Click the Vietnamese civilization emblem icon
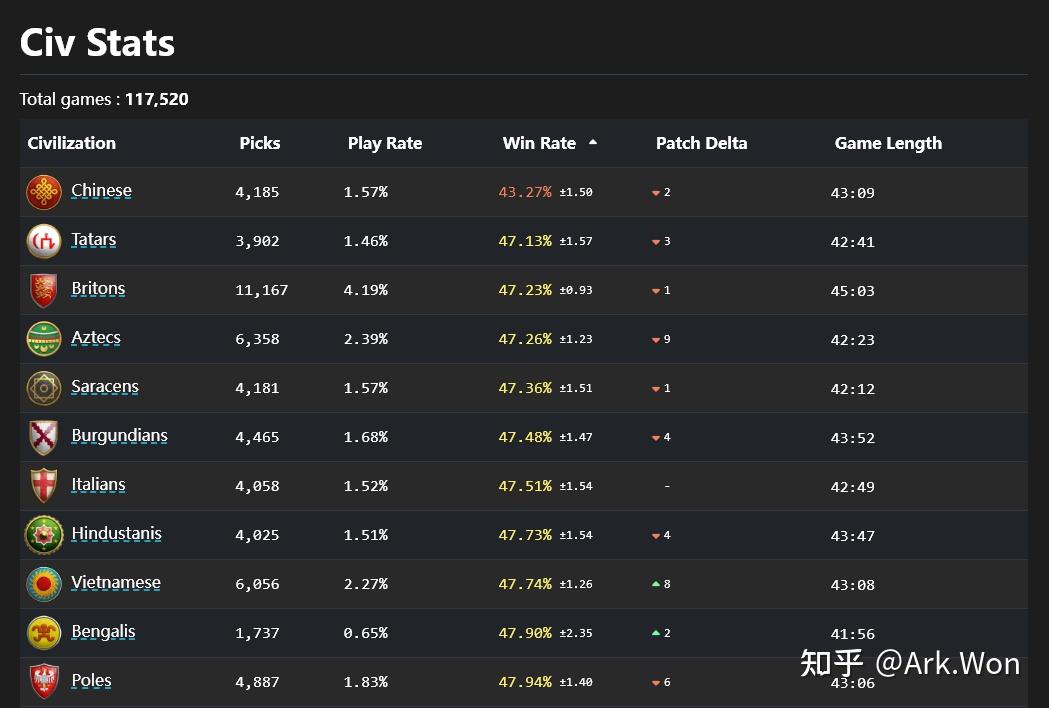The height and width of the screenshot is (708, 1049). tap(44, 584)
